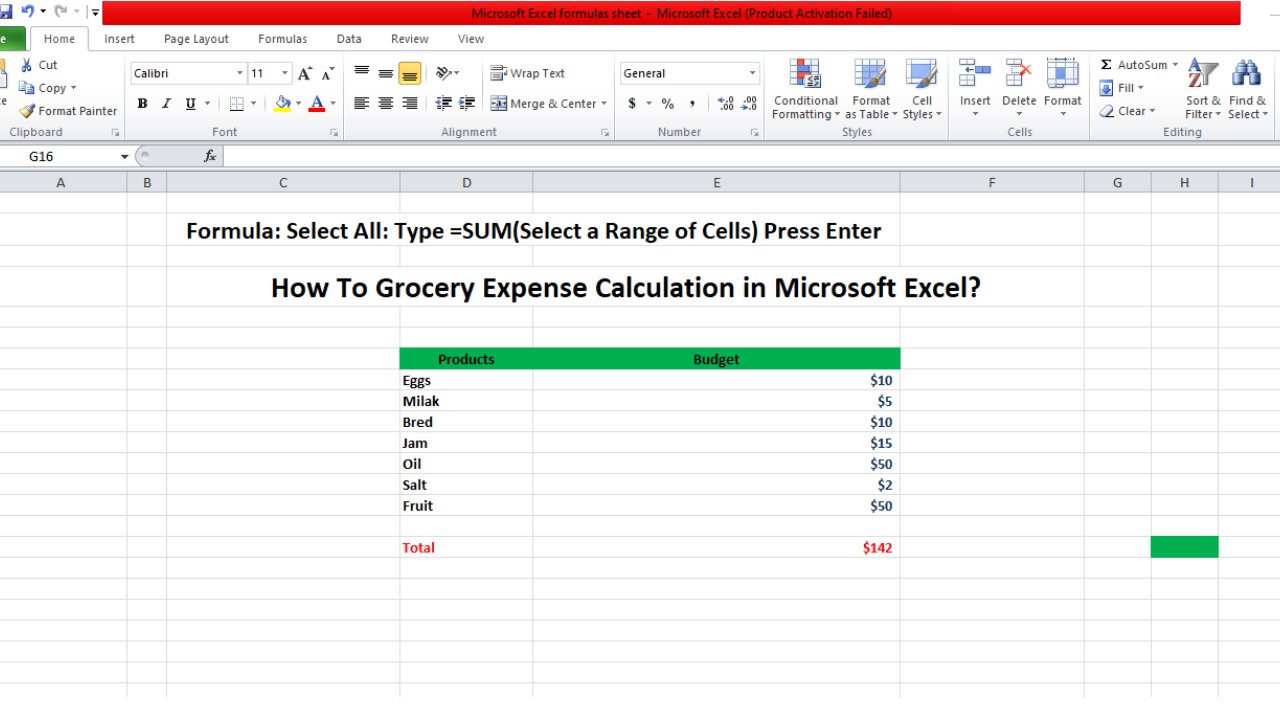Select the green filled cell in column H
This screenshot has width=1280, height=720.
(1184, 547)
